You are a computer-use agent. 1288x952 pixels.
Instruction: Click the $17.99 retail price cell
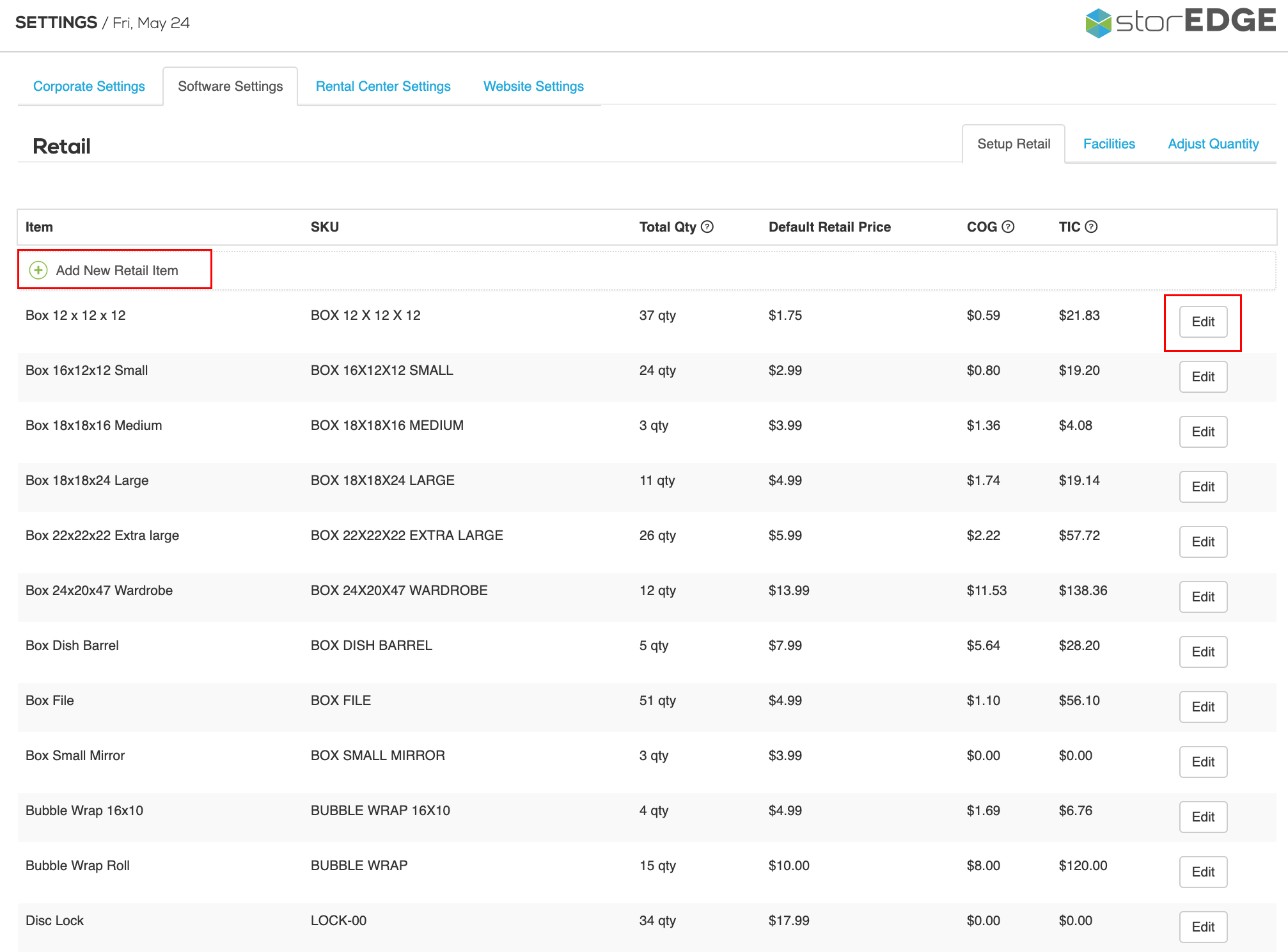coord(789,921)
